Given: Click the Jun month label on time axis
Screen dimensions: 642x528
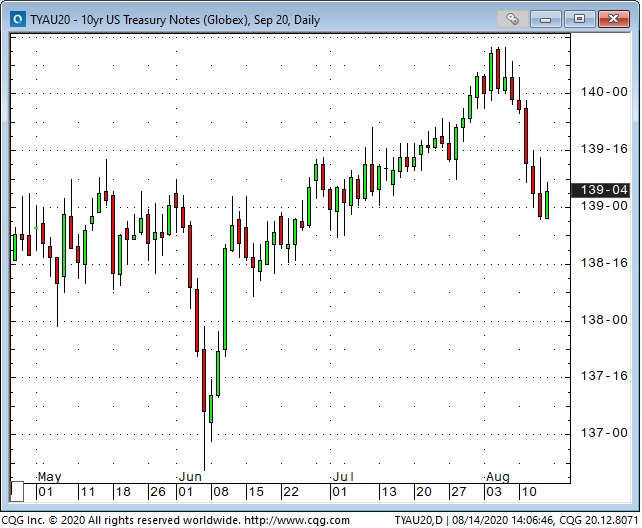Looking at the screenshot, I should (190, 477).
